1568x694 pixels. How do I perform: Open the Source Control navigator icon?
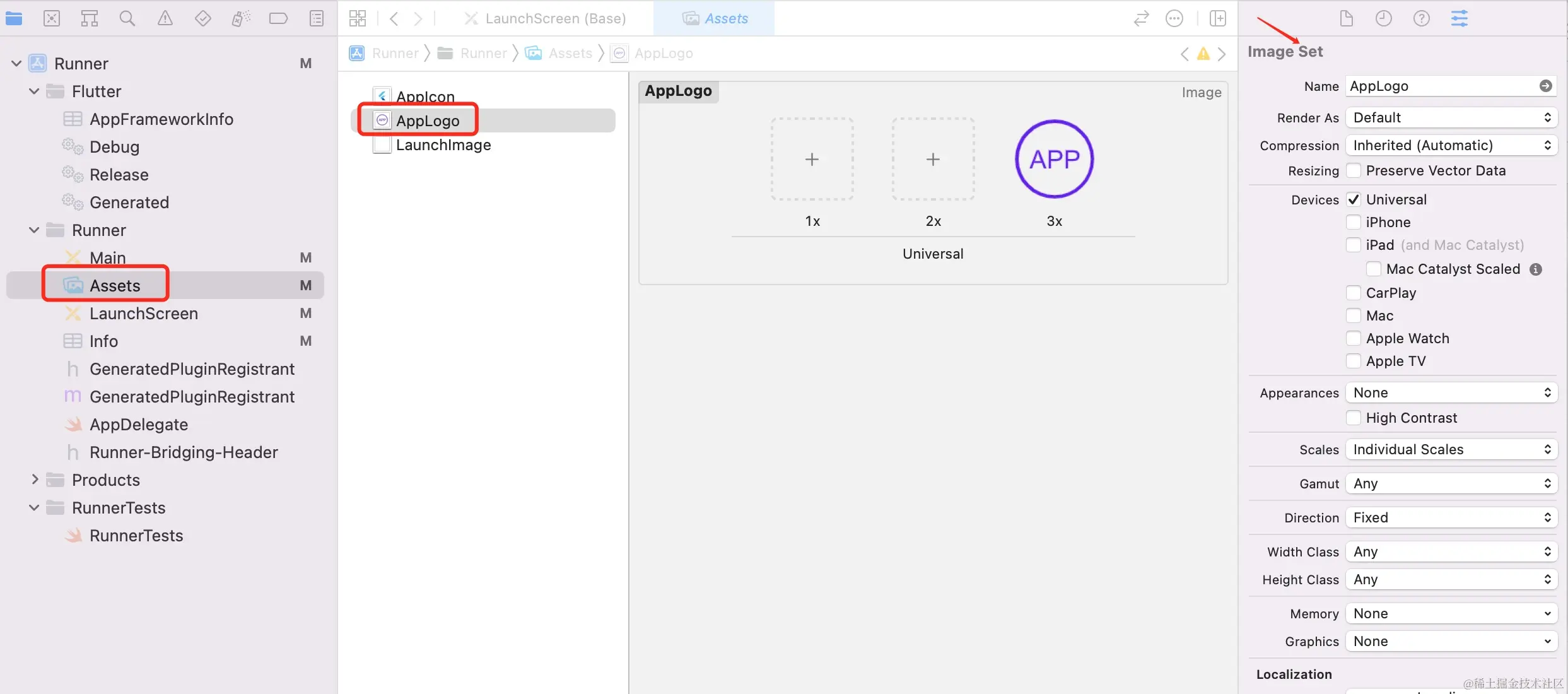point(52,18)
